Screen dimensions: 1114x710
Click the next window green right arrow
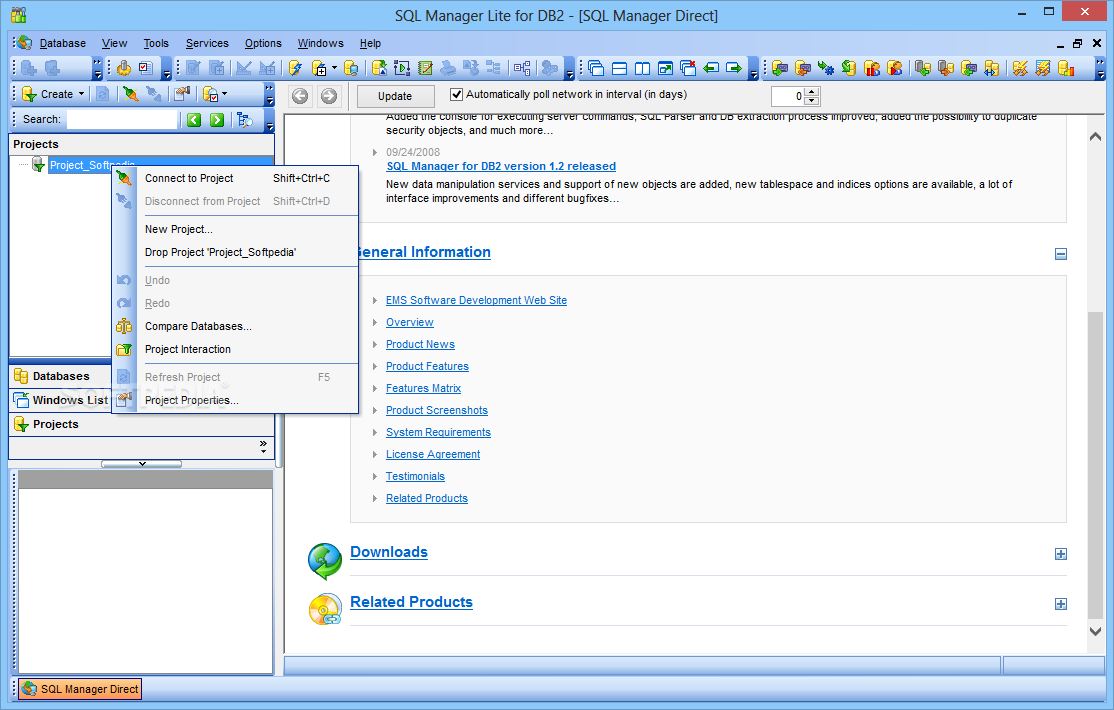pos(734,68)
